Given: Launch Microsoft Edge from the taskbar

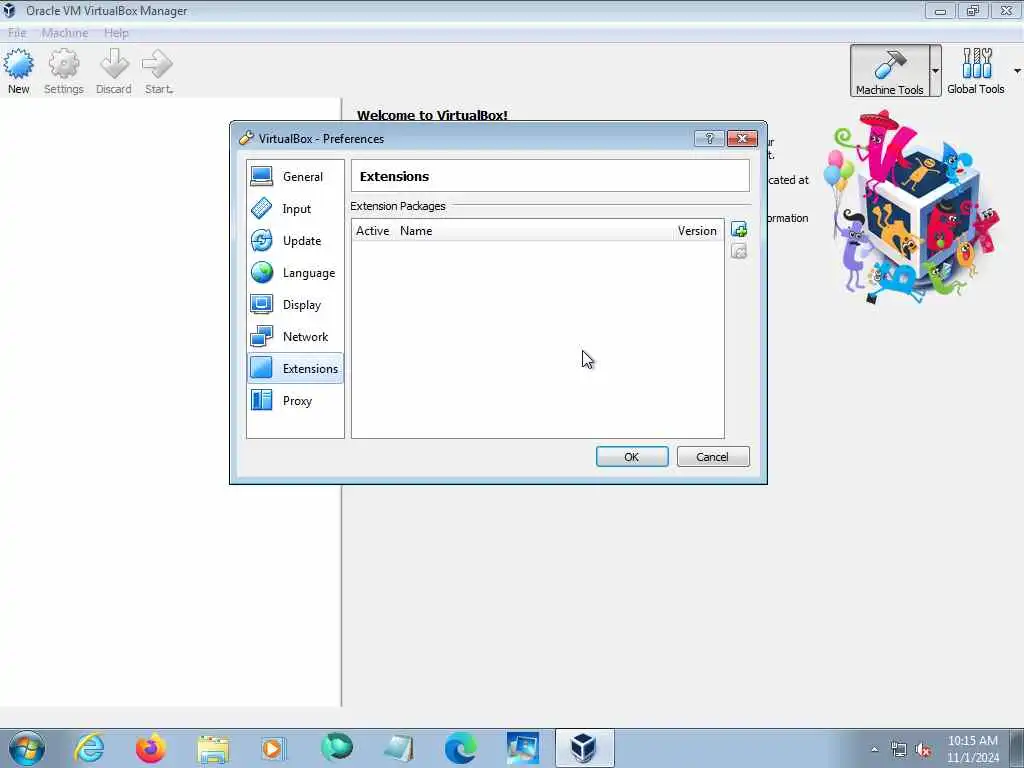Looking at the screenshot, I should [x=460, y=748].
